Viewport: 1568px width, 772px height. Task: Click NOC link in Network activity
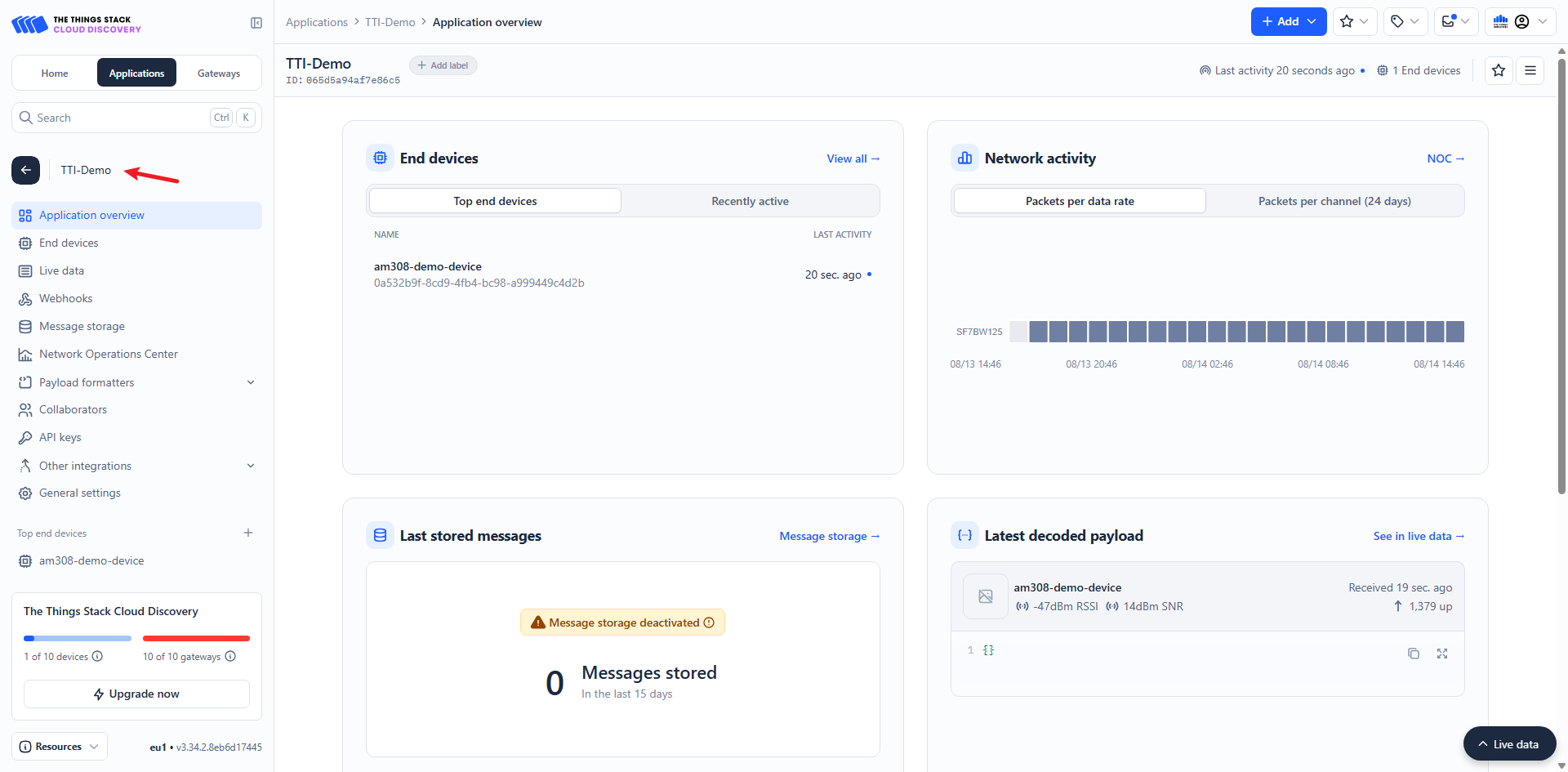click(1445, 158)
